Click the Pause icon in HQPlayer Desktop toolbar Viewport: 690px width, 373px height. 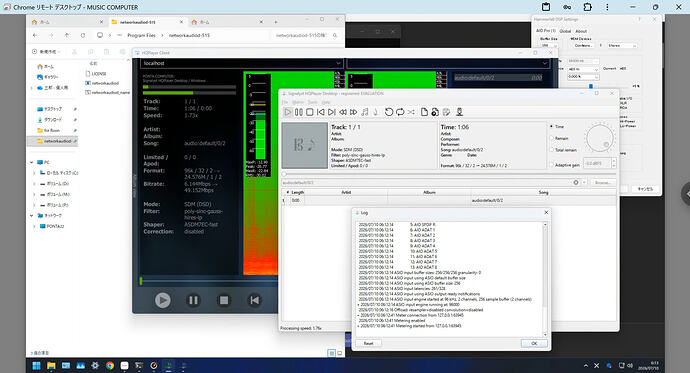coord(299,112)
